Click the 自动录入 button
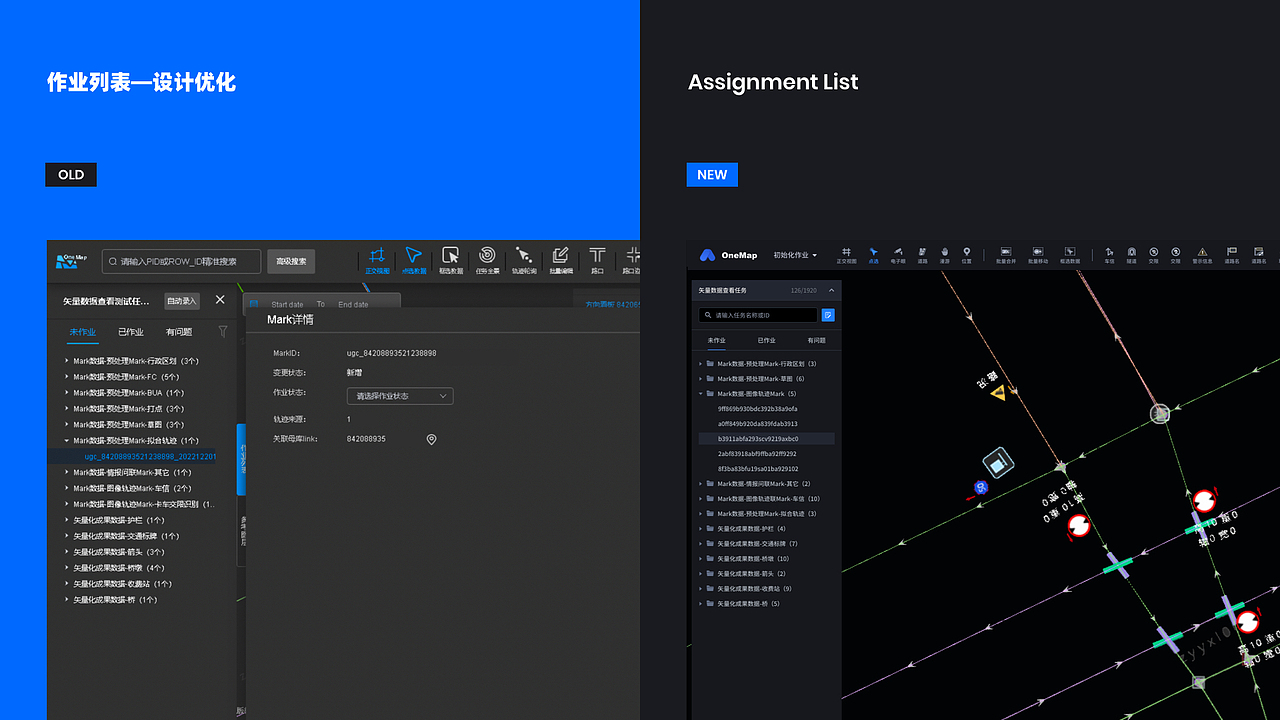 coord(182,301)
